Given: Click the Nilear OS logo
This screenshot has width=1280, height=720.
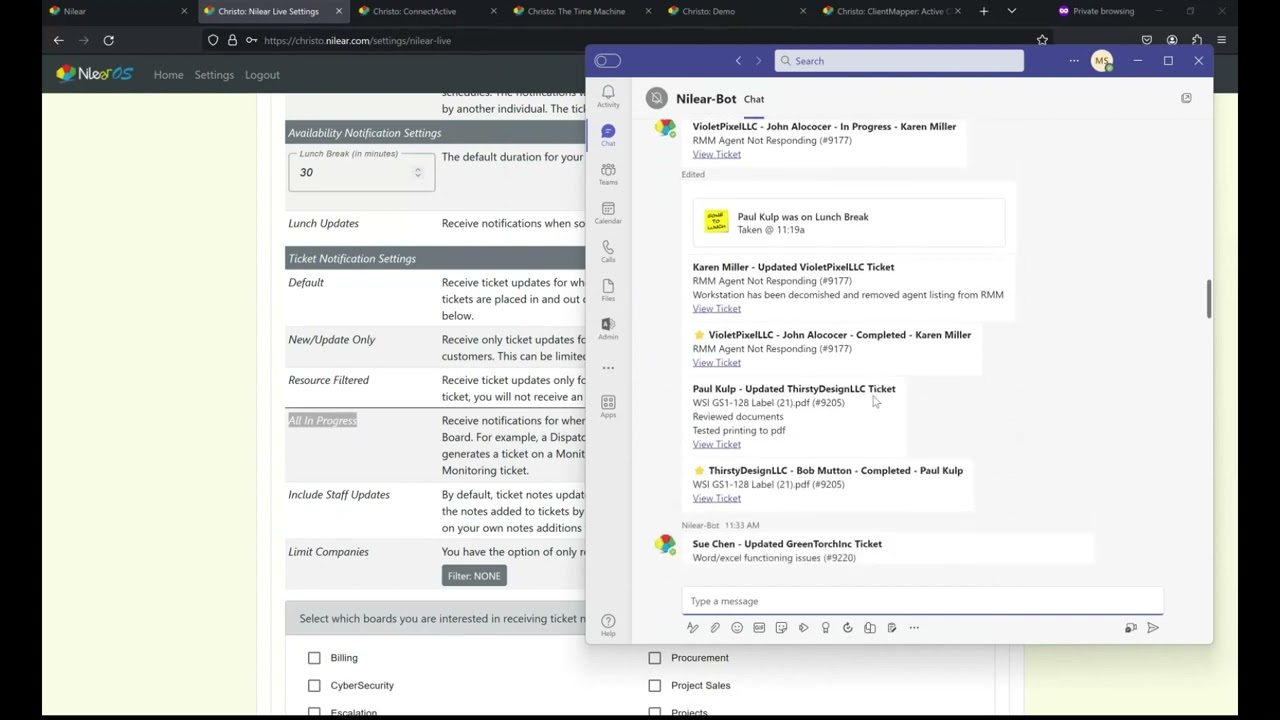Looking at the screenshot, I should [x=94, y=74].
